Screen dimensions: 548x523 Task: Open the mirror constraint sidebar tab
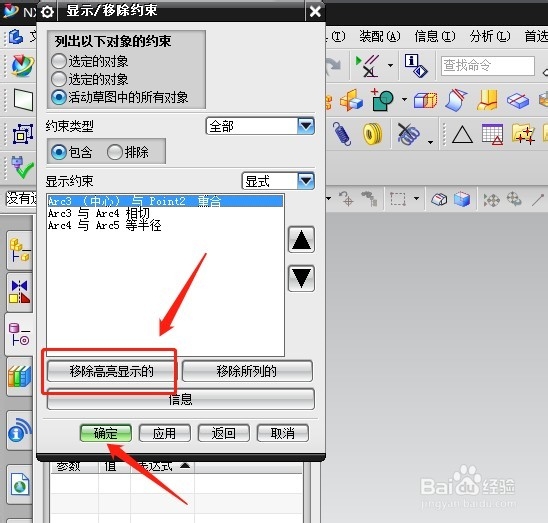tap(20, 292)
